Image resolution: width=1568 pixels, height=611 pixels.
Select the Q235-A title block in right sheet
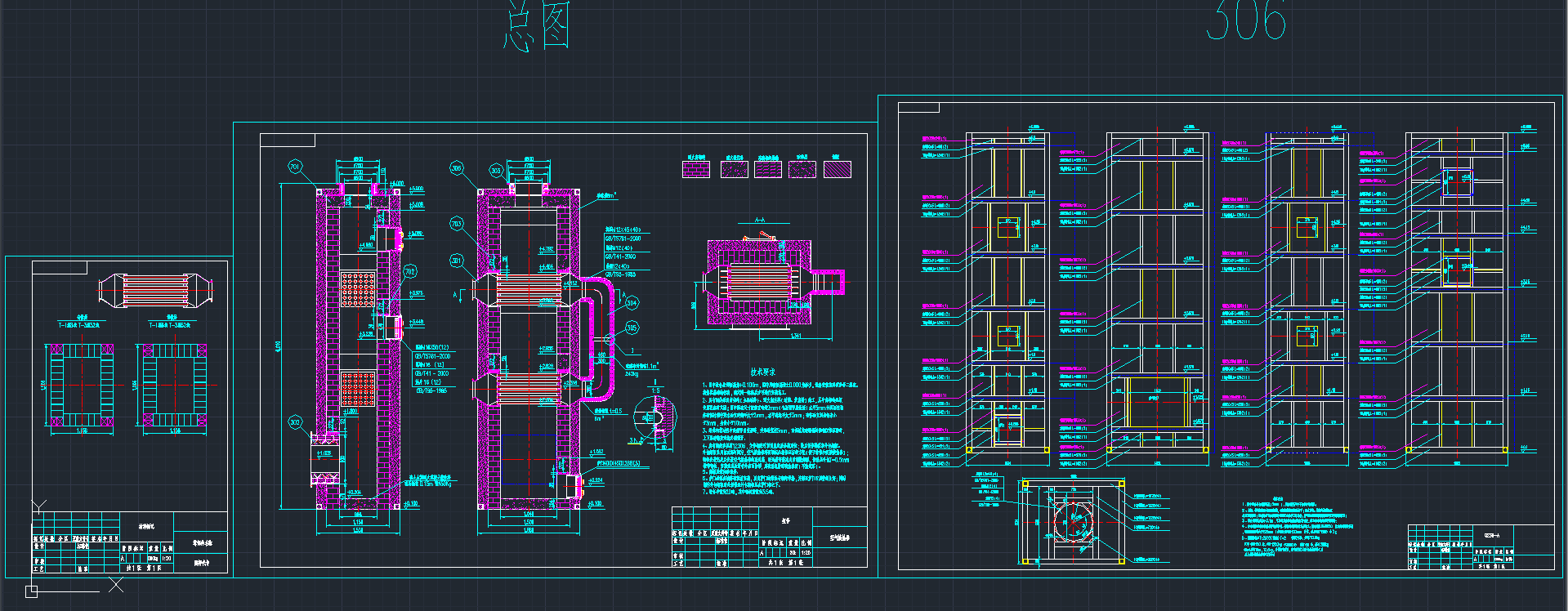coord(1480,546)
